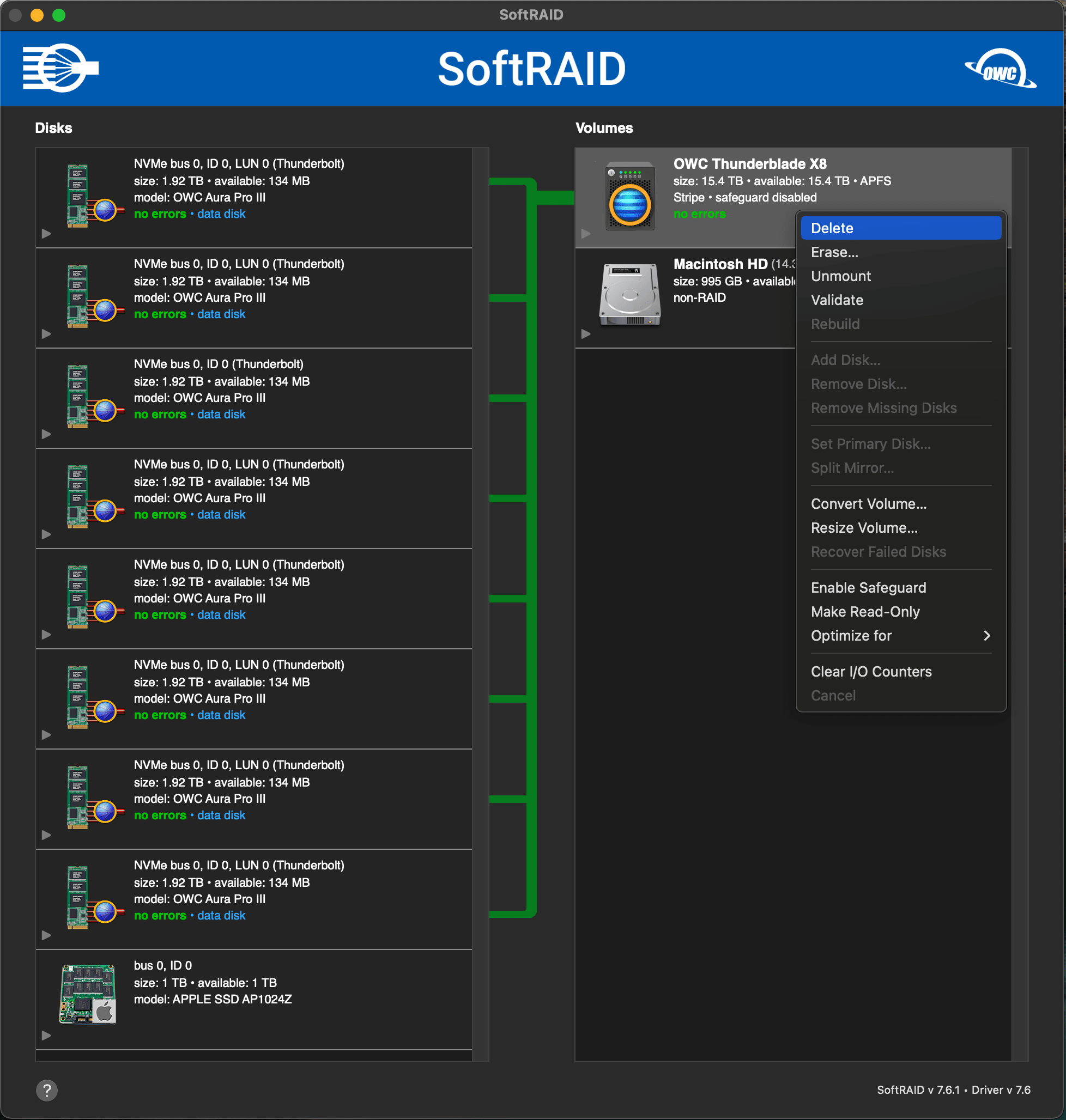
Task: Select the Macintosh HD drive icon
Action: 629,295
